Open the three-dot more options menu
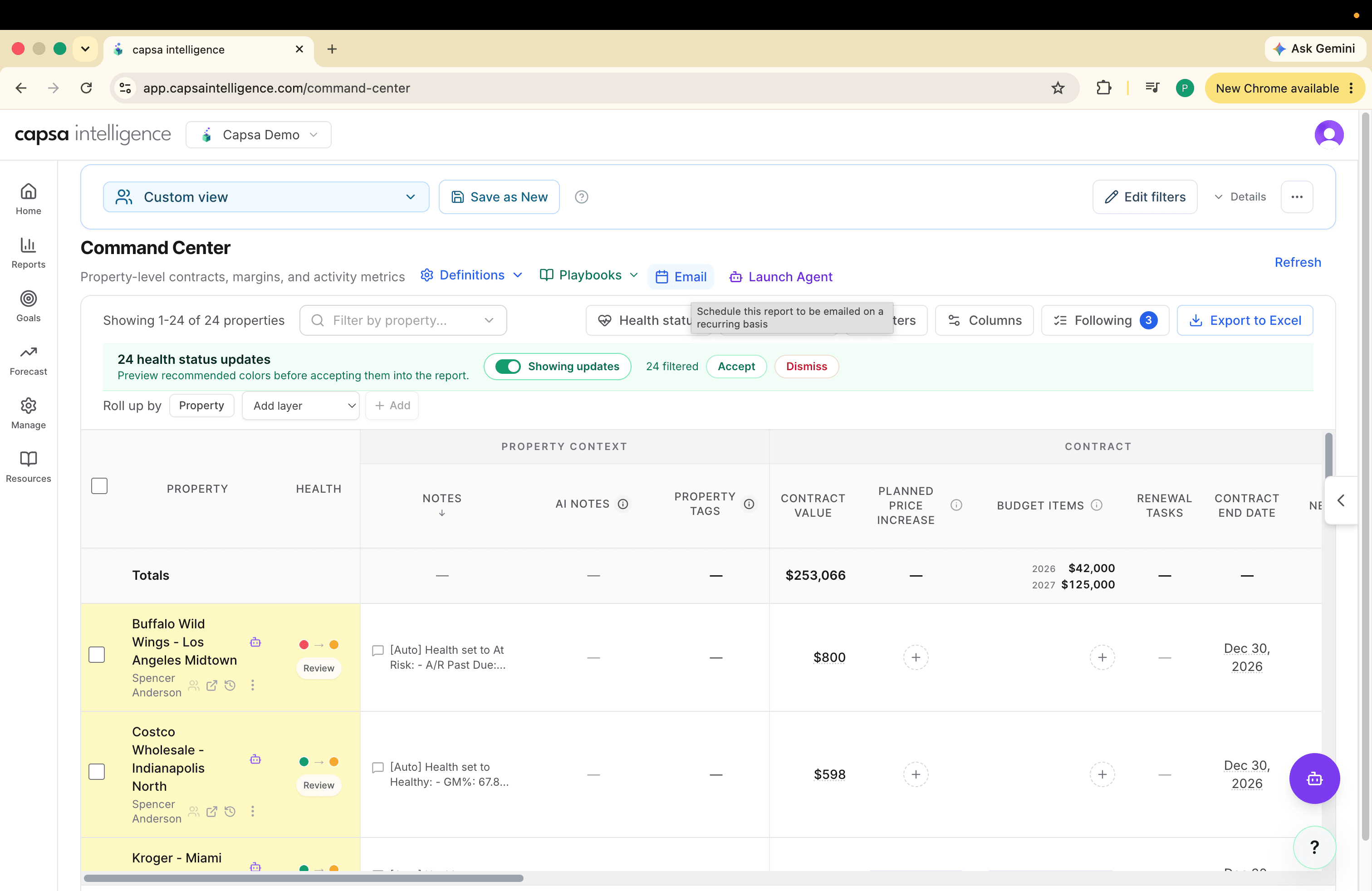Screen dimensions: 1372x891 (1297, 197)
